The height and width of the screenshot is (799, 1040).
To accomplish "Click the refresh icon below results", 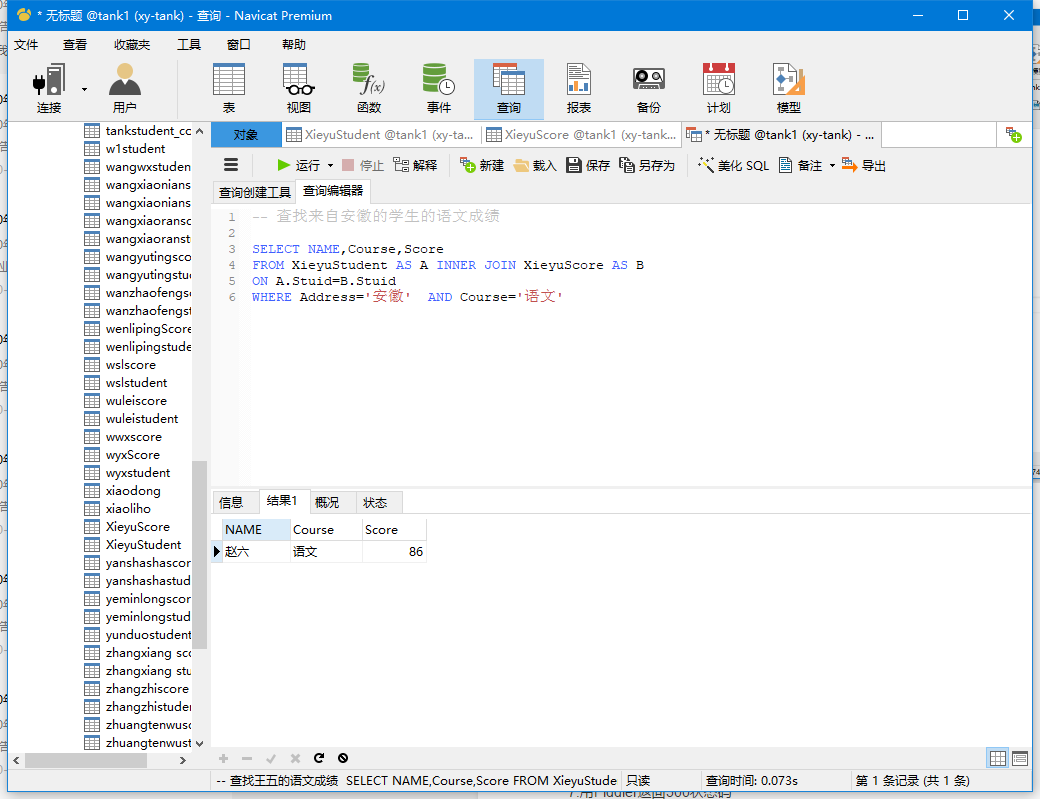I will click(x=319, y=758).
